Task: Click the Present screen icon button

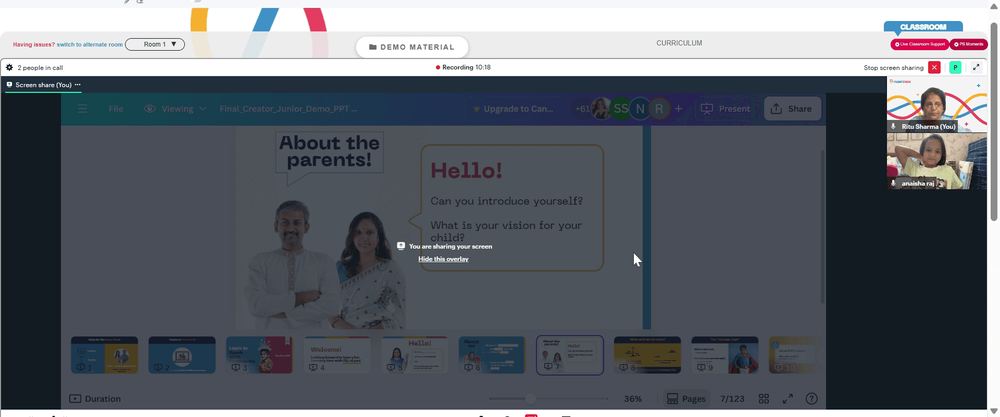Action: click(724, 109)
